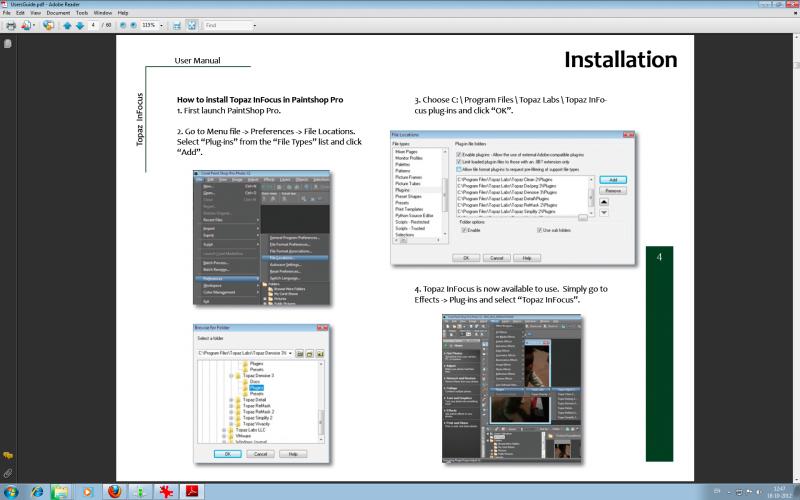This screenshot has height=500, width=800.
Task: Click the Adobe Reader taskbar button
Action: (191, 492)
